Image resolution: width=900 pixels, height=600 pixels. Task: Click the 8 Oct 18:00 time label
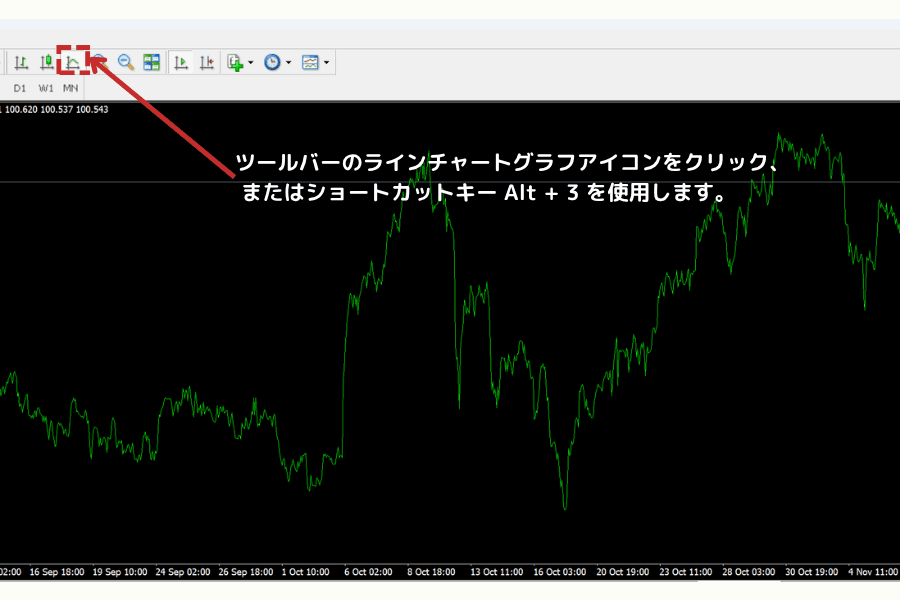(431, 572)
